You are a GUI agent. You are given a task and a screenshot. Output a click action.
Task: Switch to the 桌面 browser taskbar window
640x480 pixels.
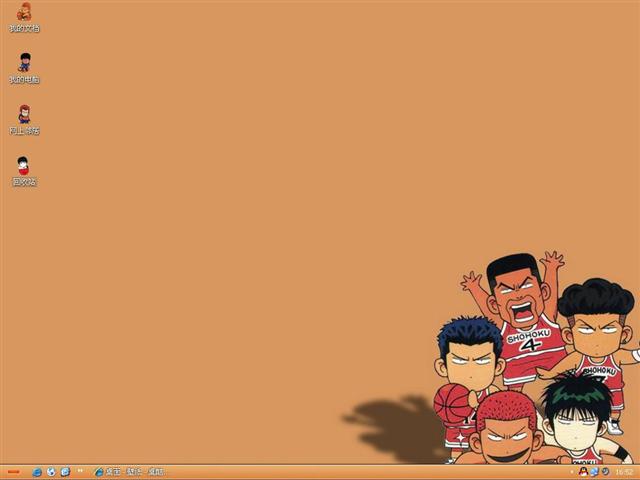(x=129, y=472)
